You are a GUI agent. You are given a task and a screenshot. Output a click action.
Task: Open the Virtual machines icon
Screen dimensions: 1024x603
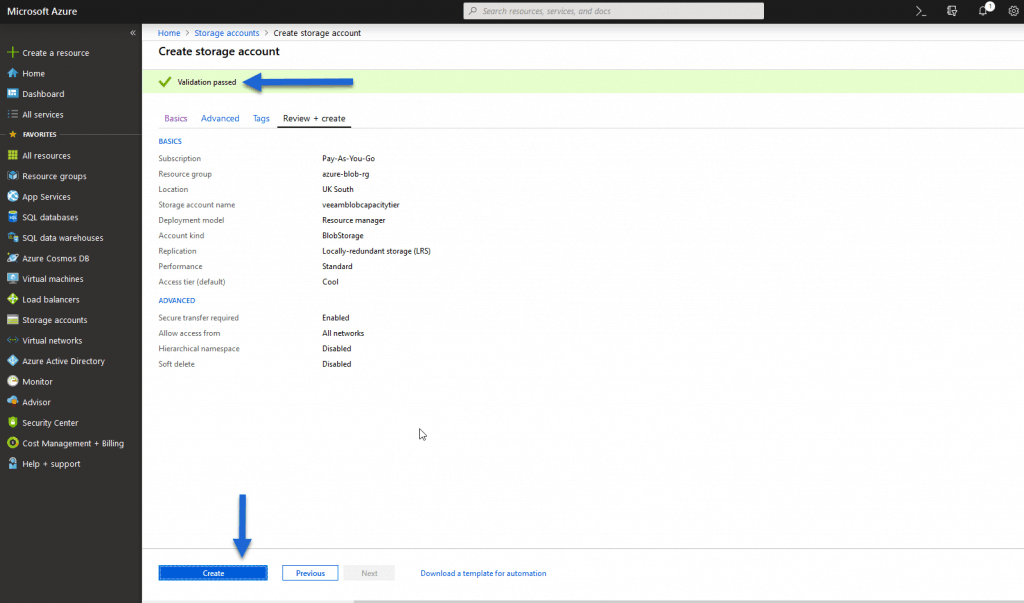12,278
